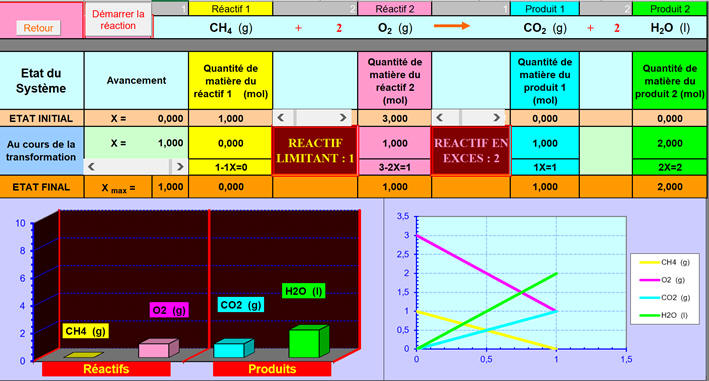Decrease avancement X with left scroll arrow

click(x=91, y=167)
